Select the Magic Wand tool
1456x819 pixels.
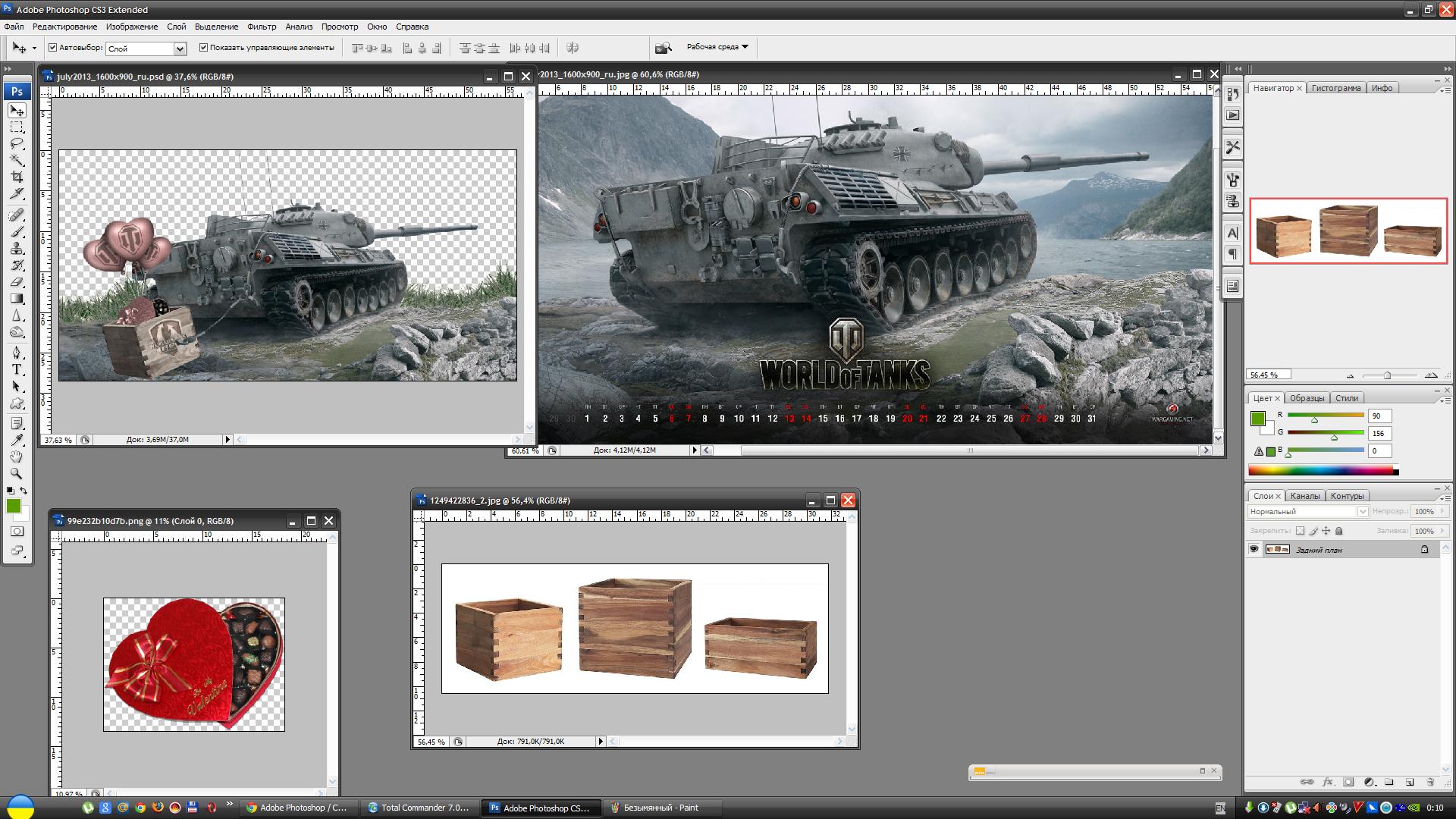click(17, 160)
